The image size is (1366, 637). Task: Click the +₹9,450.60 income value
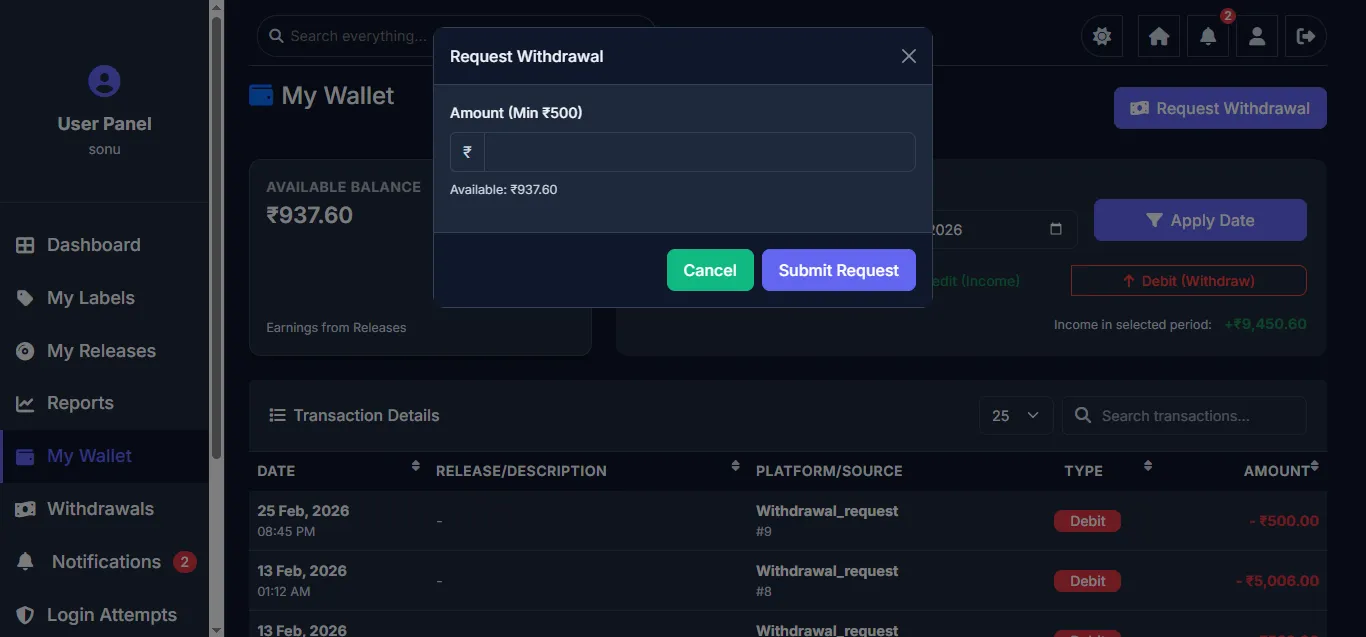(x=1265, y=324)
